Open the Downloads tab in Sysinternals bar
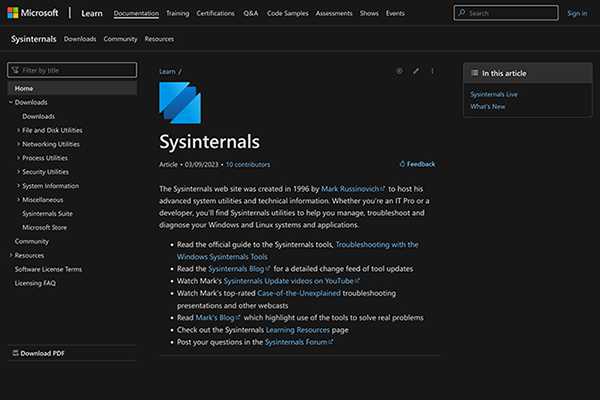The width and height of the screenshot is (600, 400). coord(80,39)
